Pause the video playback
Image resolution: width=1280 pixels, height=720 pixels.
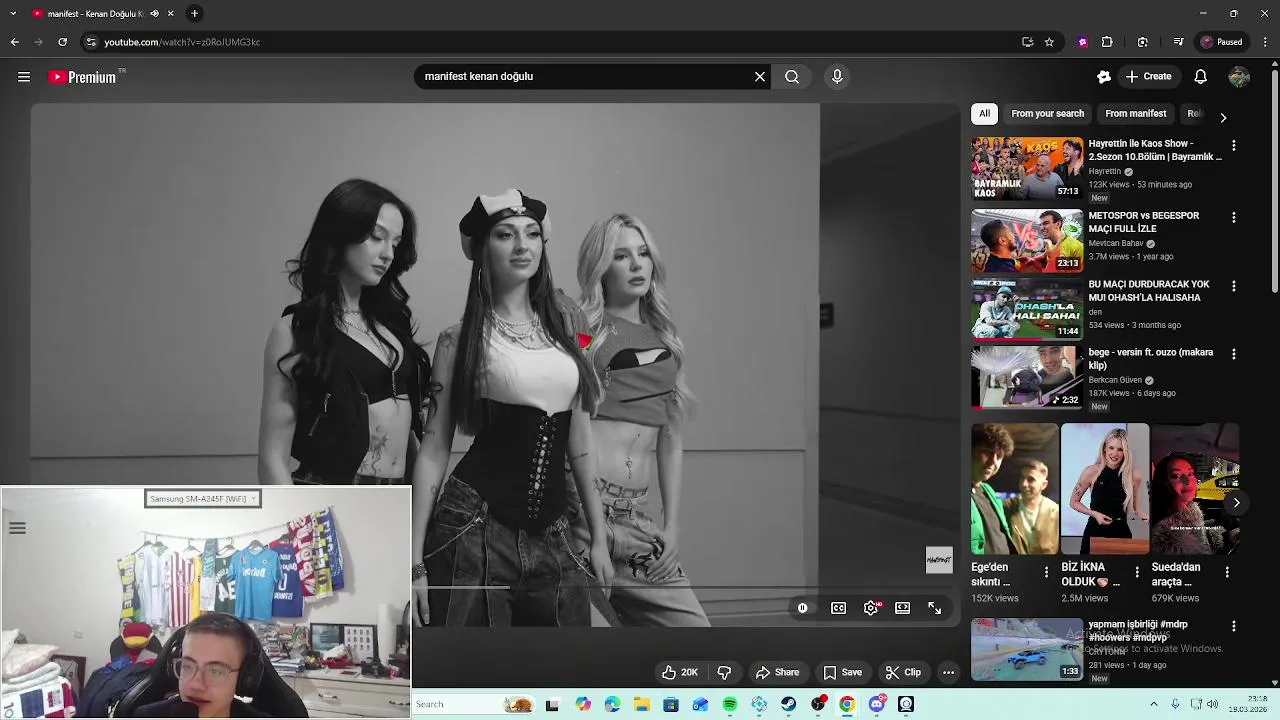(802, 608)
